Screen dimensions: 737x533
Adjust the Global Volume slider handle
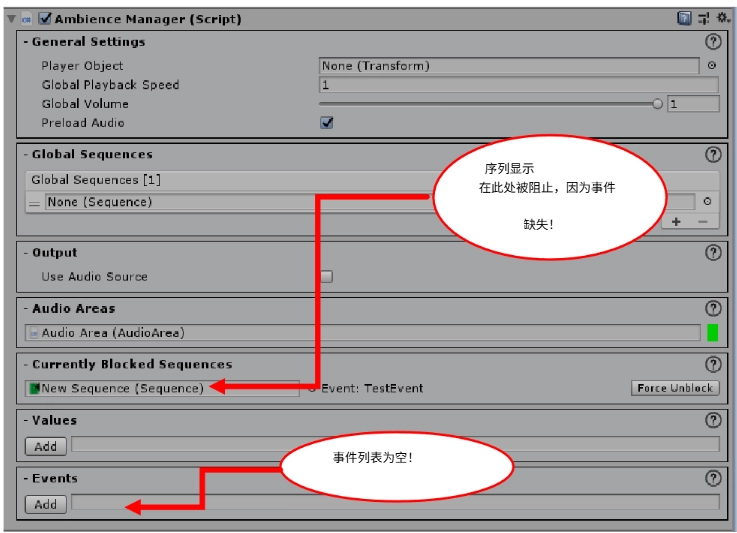[x=657, y=104]
